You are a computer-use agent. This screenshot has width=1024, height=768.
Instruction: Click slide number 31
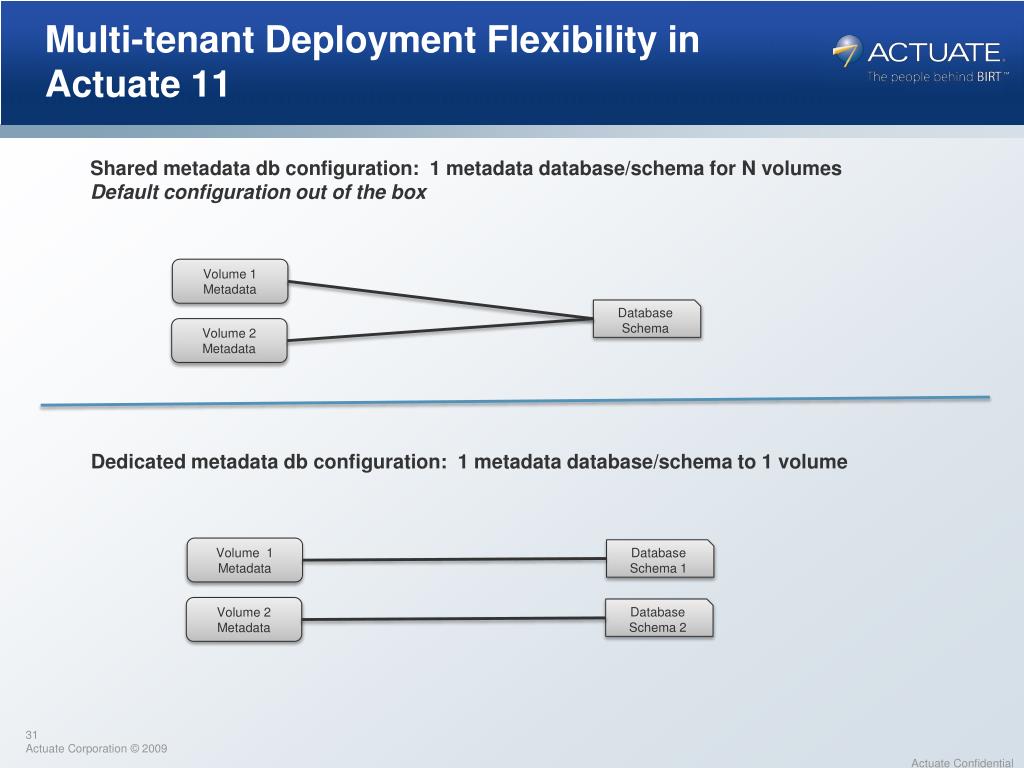[x=31, y=735]
